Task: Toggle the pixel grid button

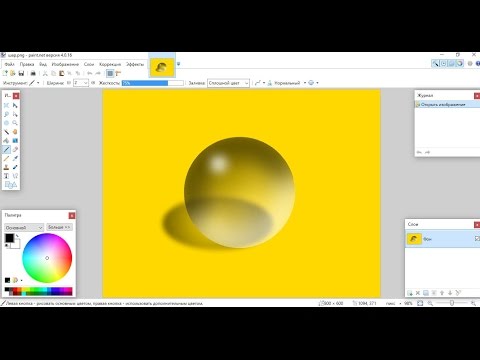Action: coord(110,73)
